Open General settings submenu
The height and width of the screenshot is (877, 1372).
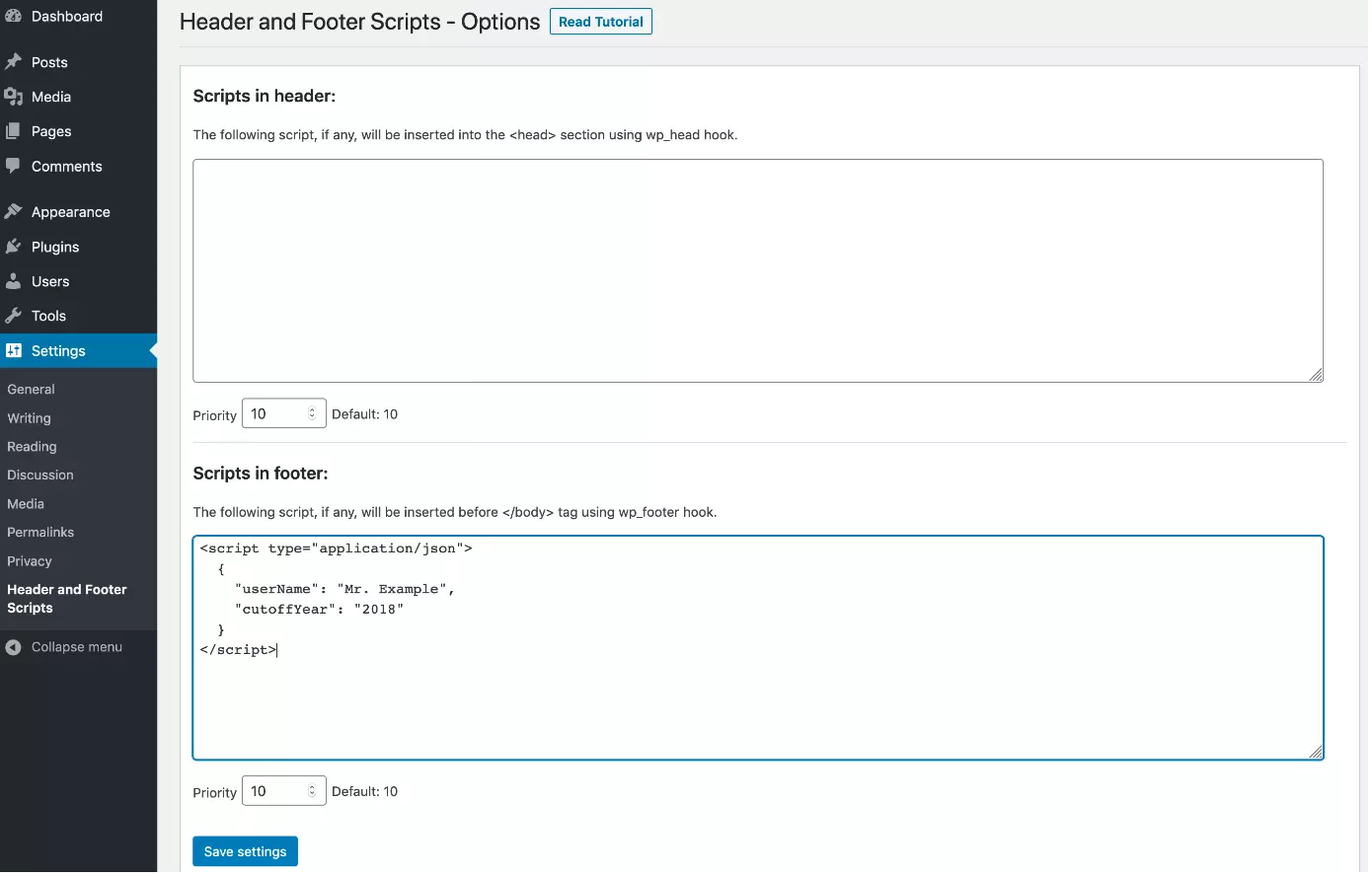(31, 390)
